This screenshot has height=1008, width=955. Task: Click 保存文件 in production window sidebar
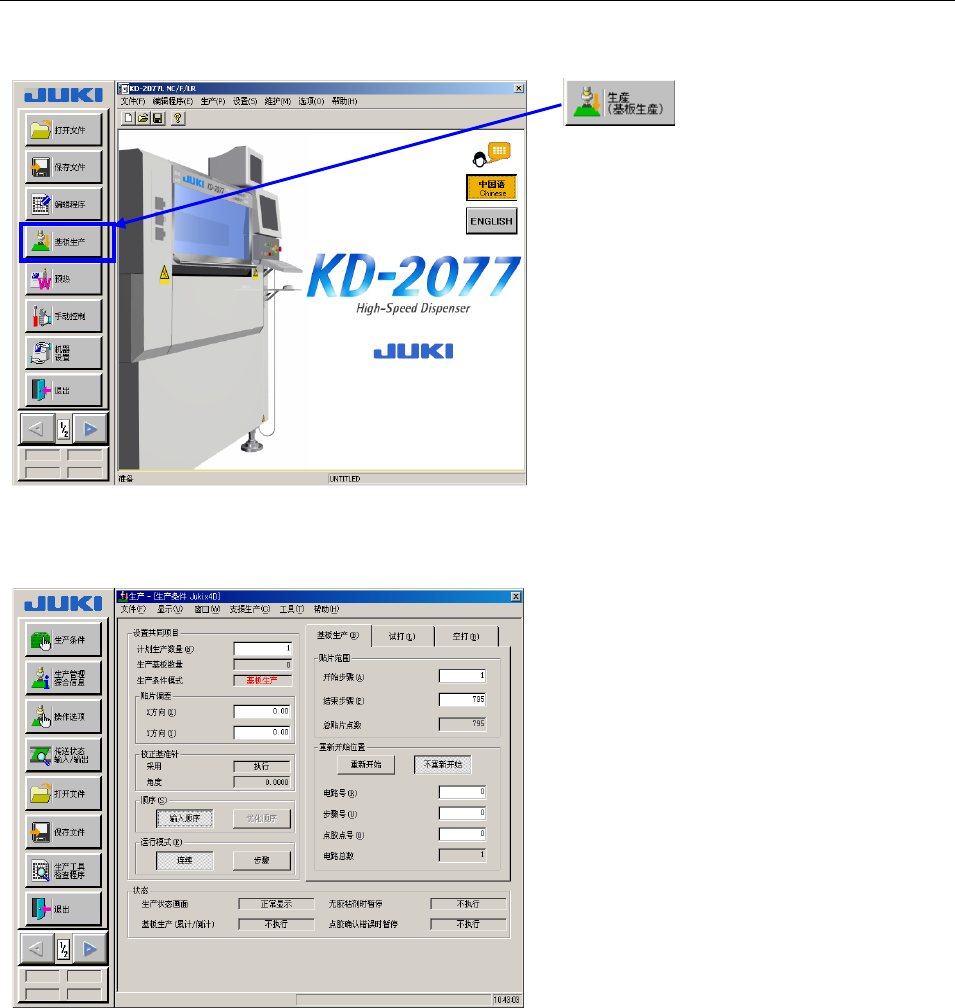pos(64,832)
